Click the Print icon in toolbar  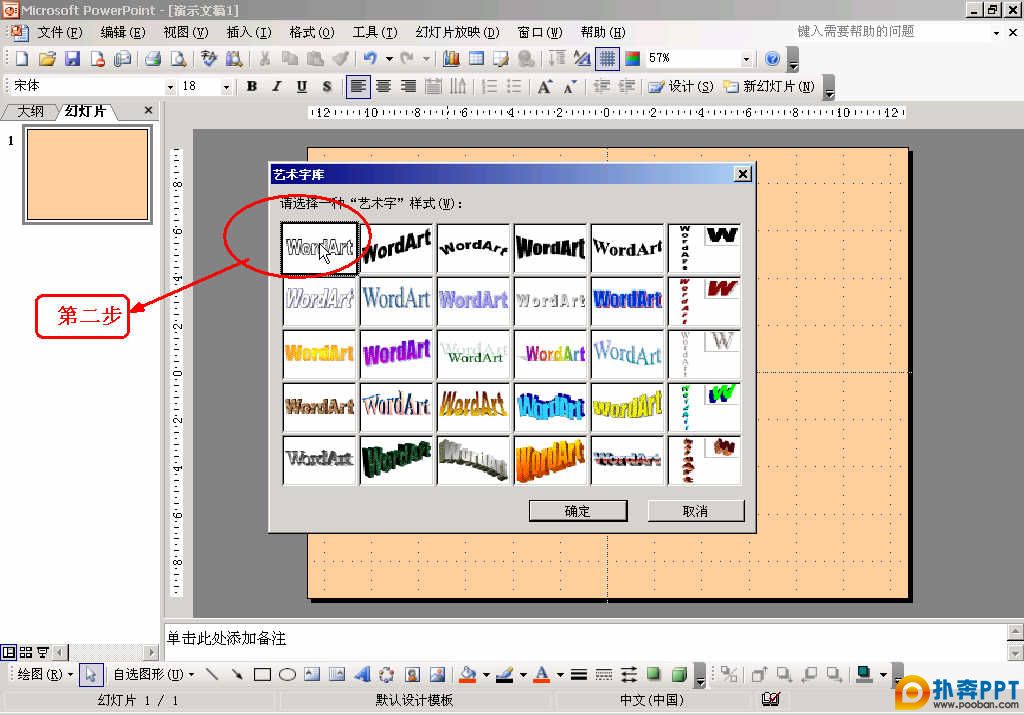(153, 59)
